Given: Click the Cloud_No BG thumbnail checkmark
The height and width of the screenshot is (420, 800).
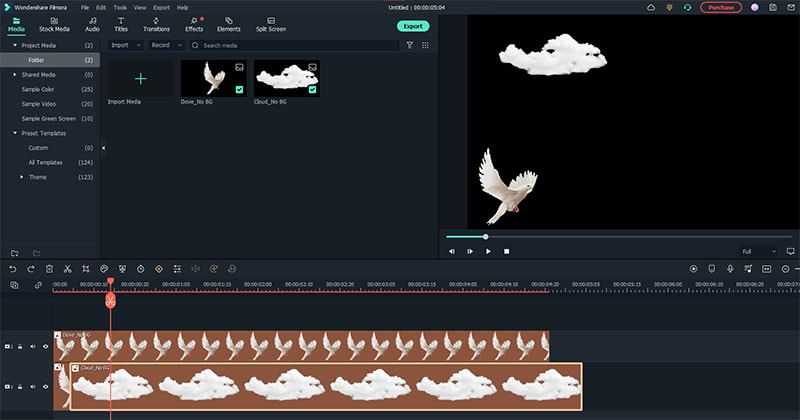Looking at the screenshot, I should click(x=312, y=90).
